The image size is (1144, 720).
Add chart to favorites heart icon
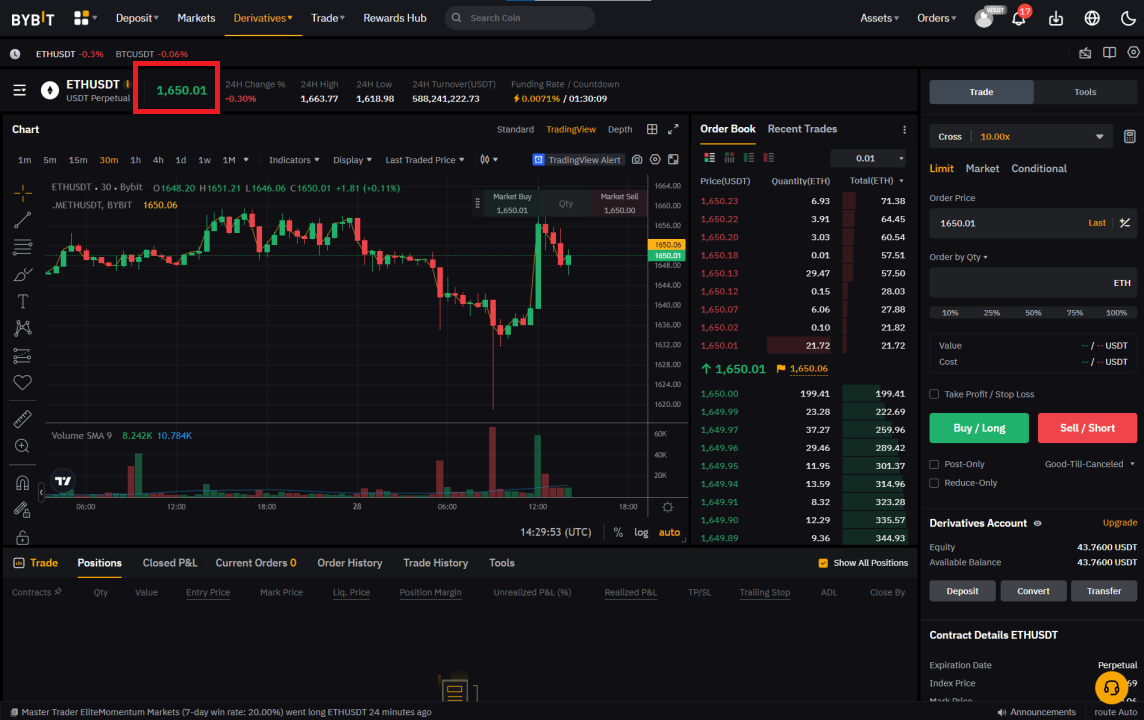23,382
